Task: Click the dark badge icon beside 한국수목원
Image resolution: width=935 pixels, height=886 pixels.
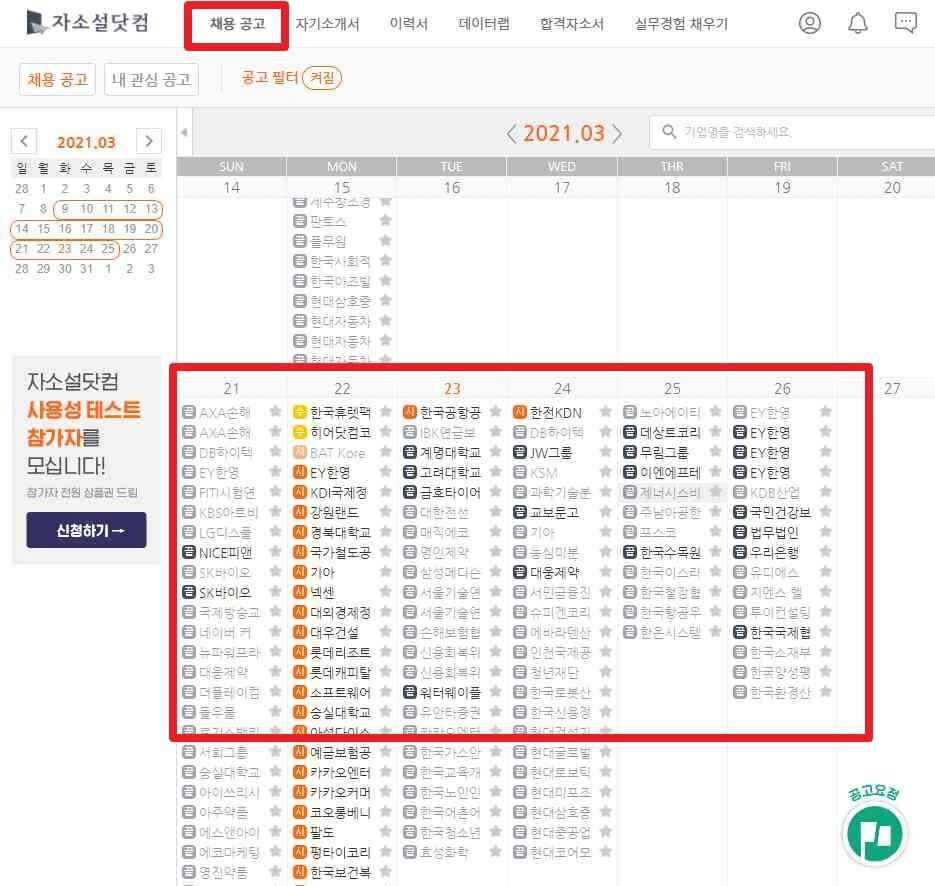Action: tap(630, 552)
